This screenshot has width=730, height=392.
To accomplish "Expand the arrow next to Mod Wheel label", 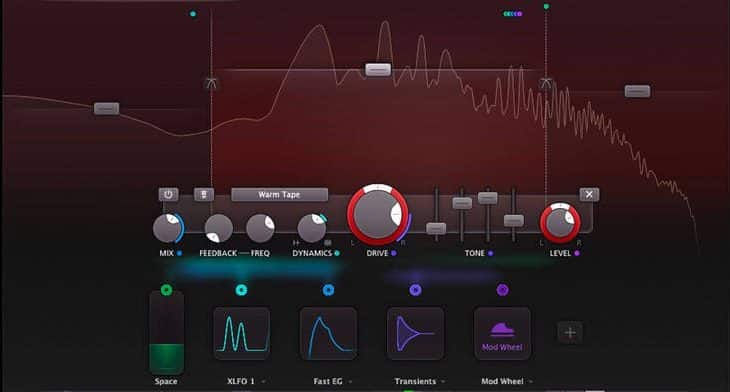I will tap(530, 381).
